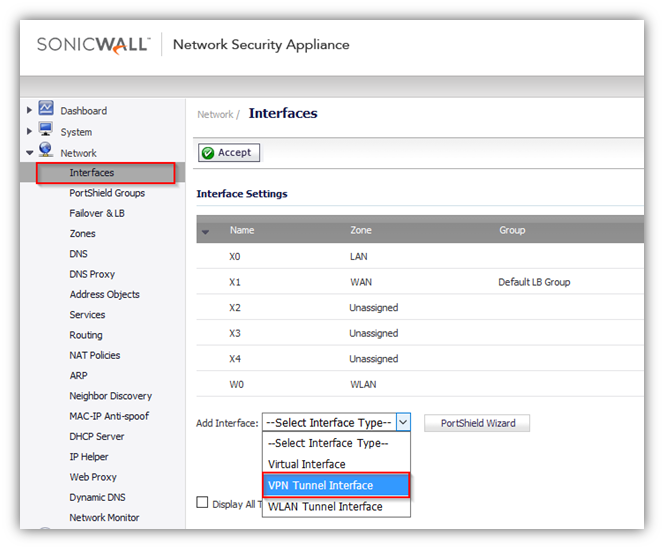664x549 pixels.
Task: Open the NAT Policies page
Action: click(x=95, y=355)
